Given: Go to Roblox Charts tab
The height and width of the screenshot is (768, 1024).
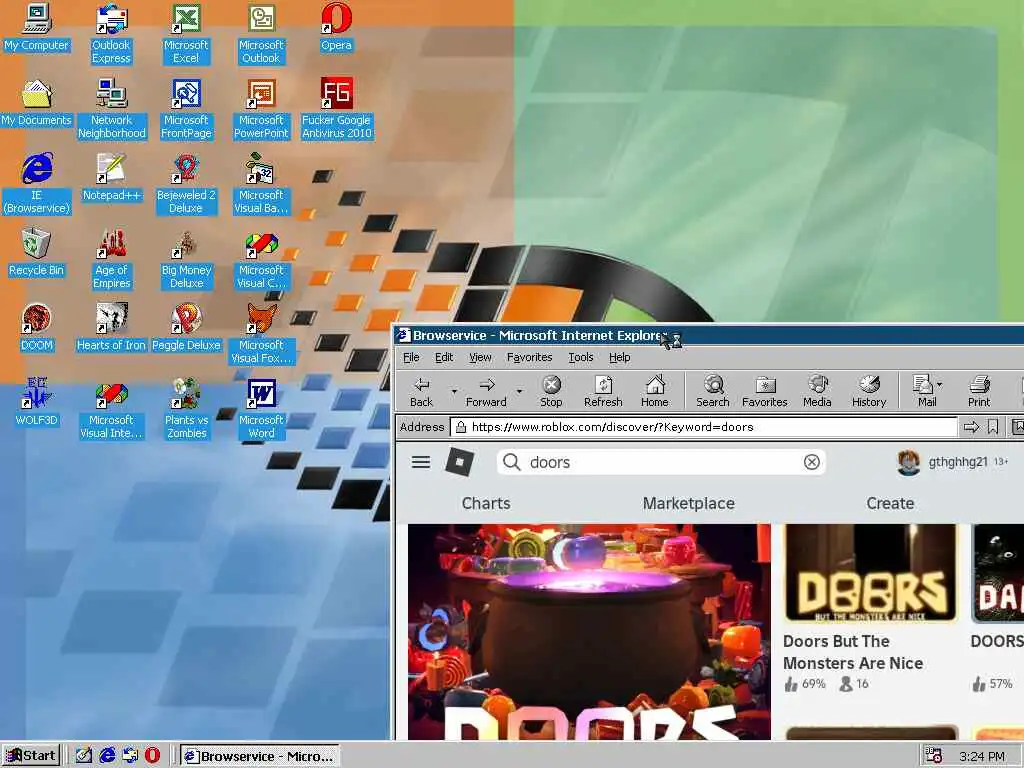Looking at the screenshot, I should [x=486, y=504].
